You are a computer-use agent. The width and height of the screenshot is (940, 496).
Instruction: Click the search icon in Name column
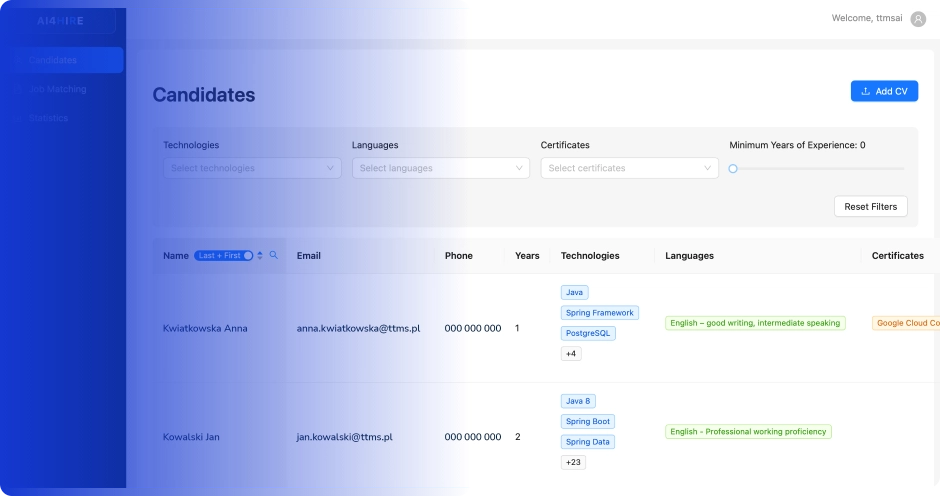(x=274, y=256)
